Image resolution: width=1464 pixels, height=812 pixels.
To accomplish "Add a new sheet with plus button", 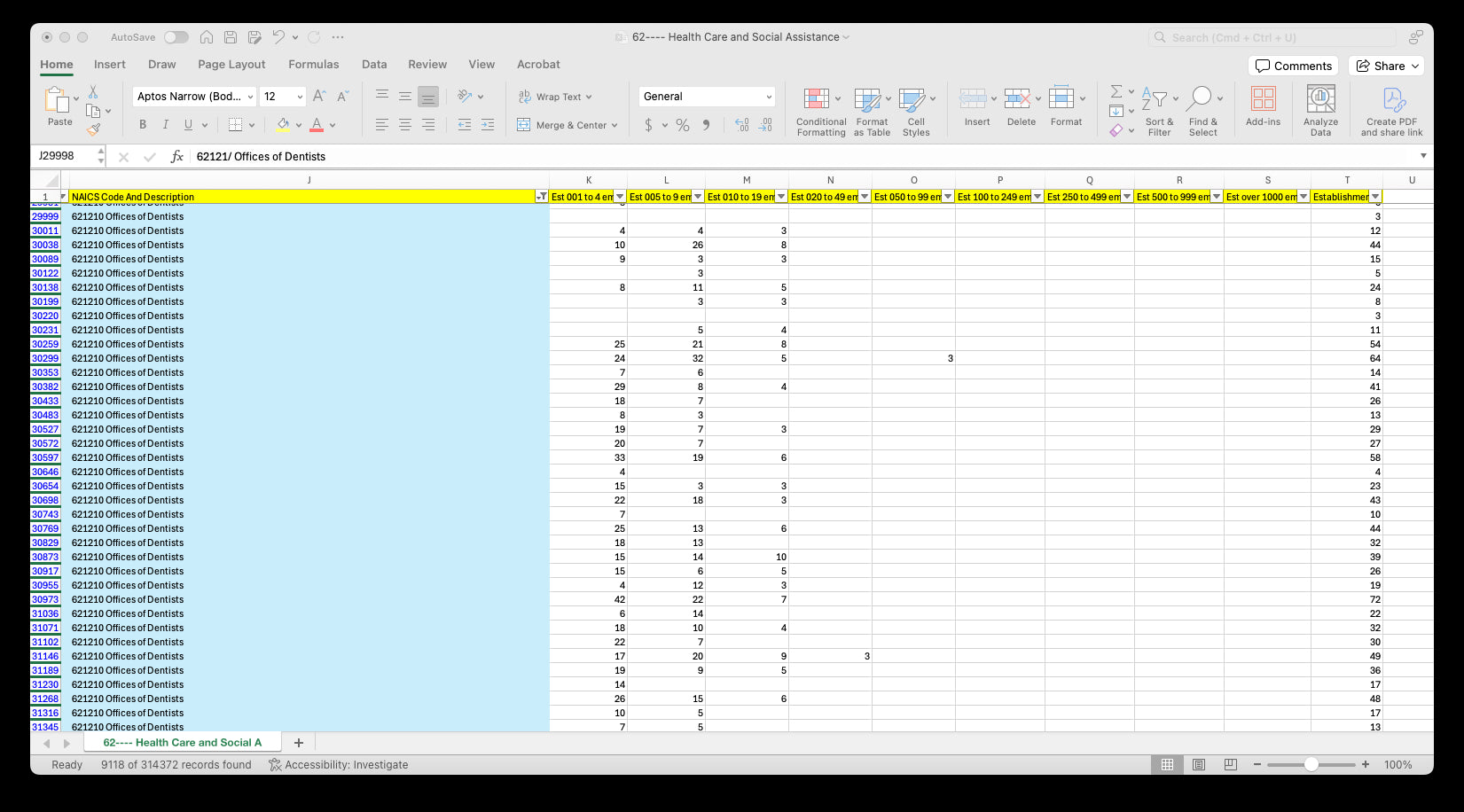I will (x=299, y=743).
